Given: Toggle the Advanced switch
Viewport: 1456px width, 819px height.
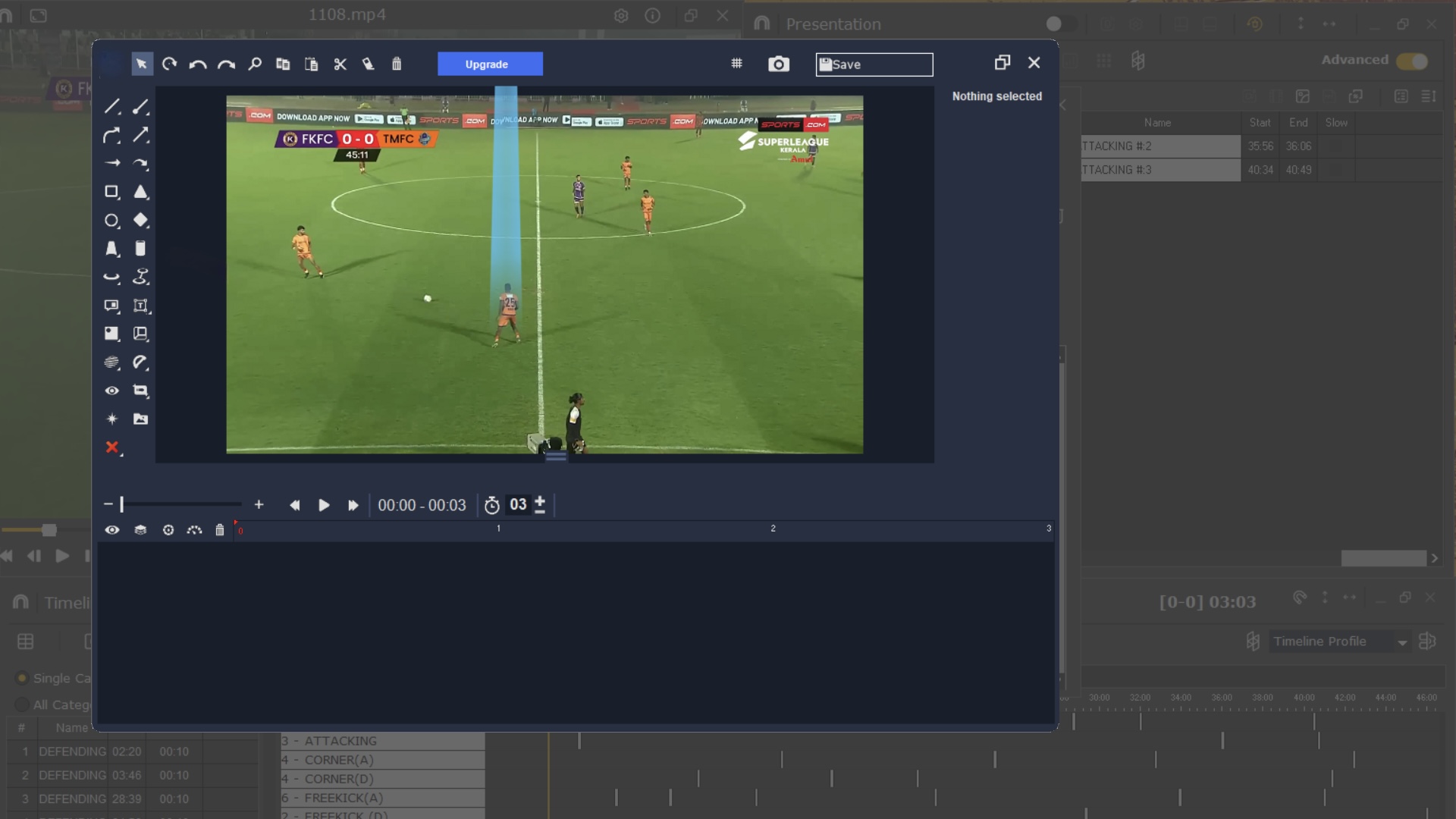Looking at the screenshot, I should click(x=1411, y=61).
